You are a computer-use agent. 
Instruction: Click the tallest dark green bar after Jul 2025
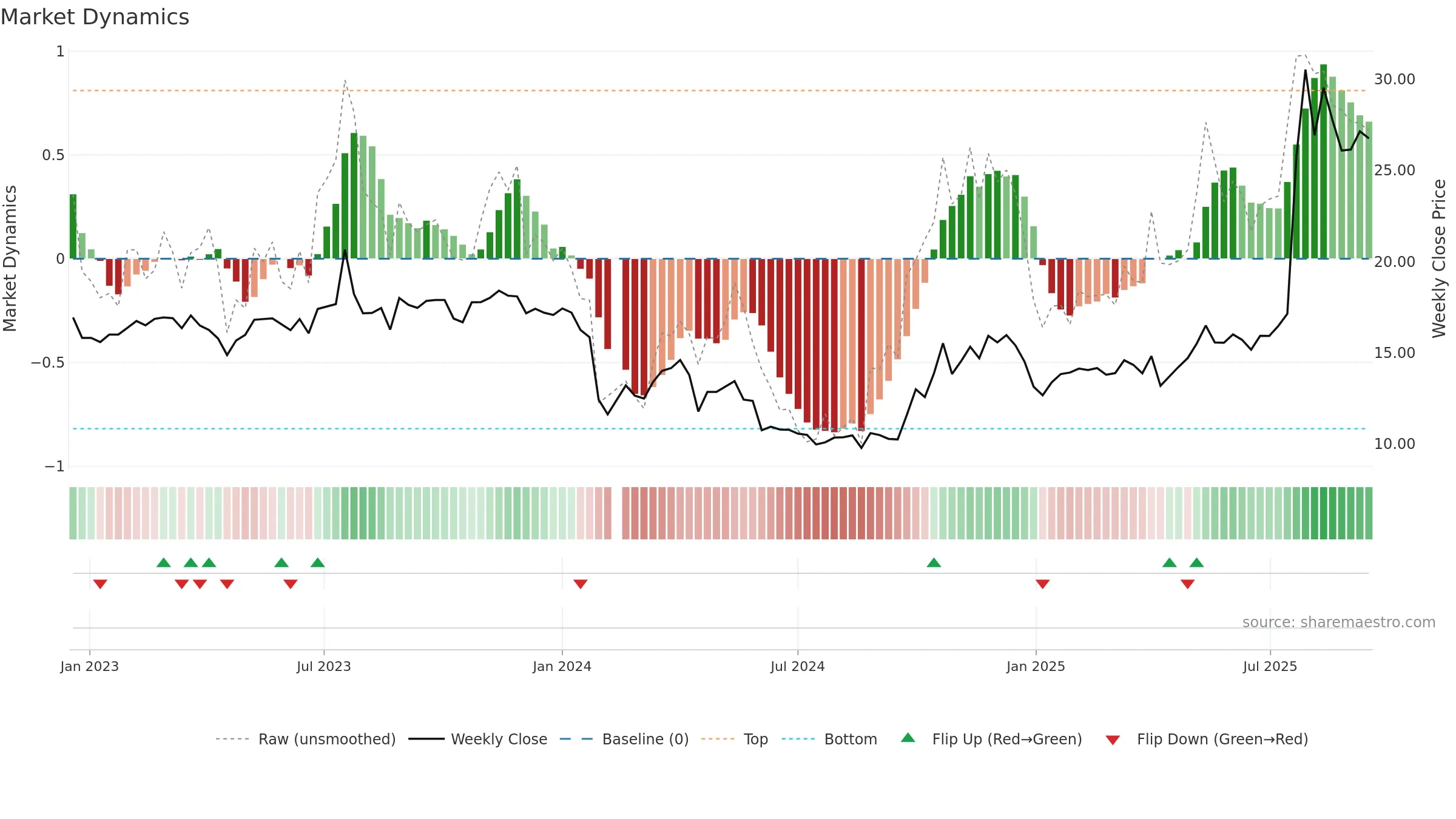(x=1324, y=161)
